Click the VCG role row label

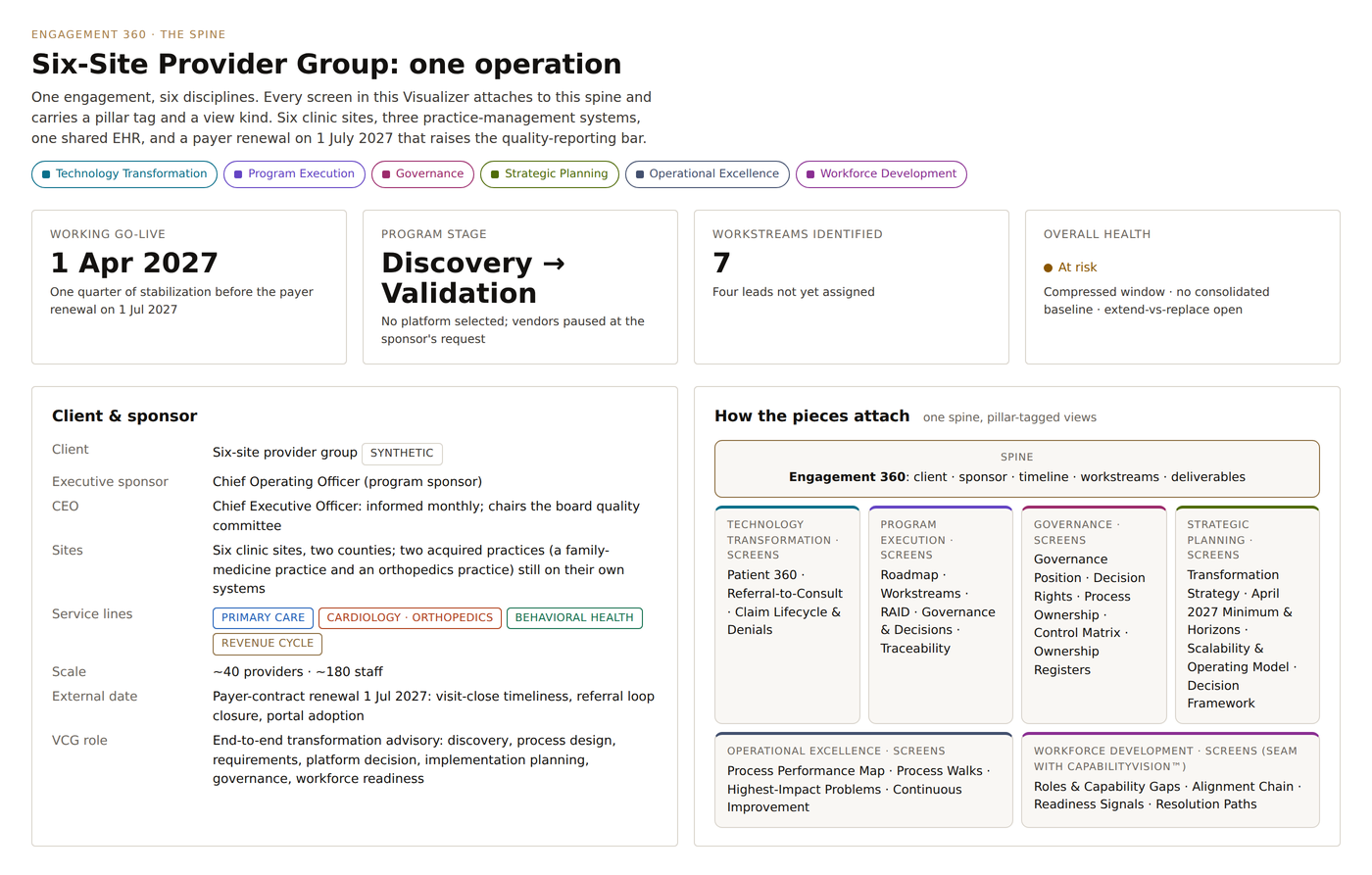point(79,741)
